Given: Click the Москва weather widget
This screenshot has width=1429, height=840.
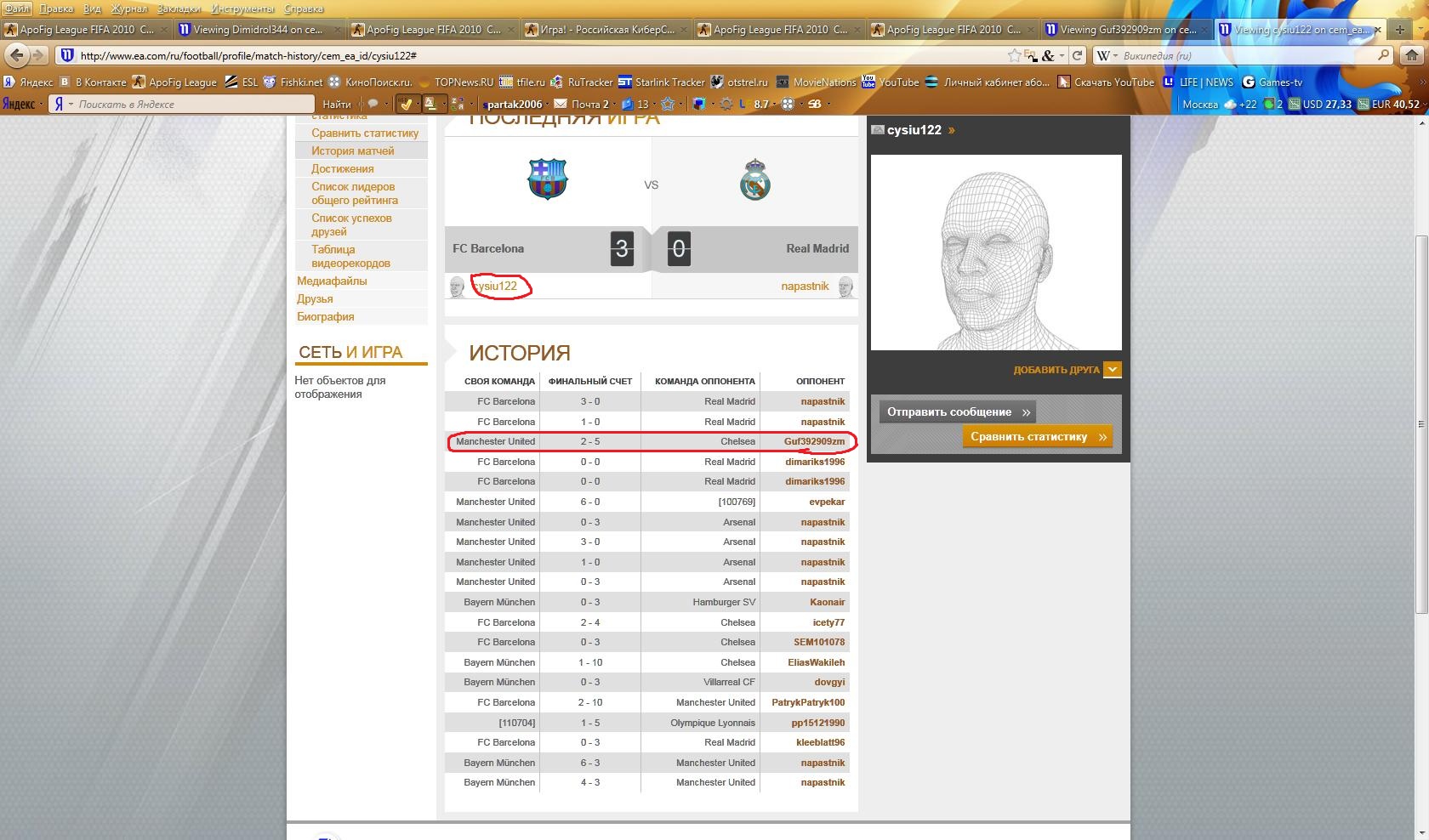Looking at the screenshot, I should point(1218,105).
